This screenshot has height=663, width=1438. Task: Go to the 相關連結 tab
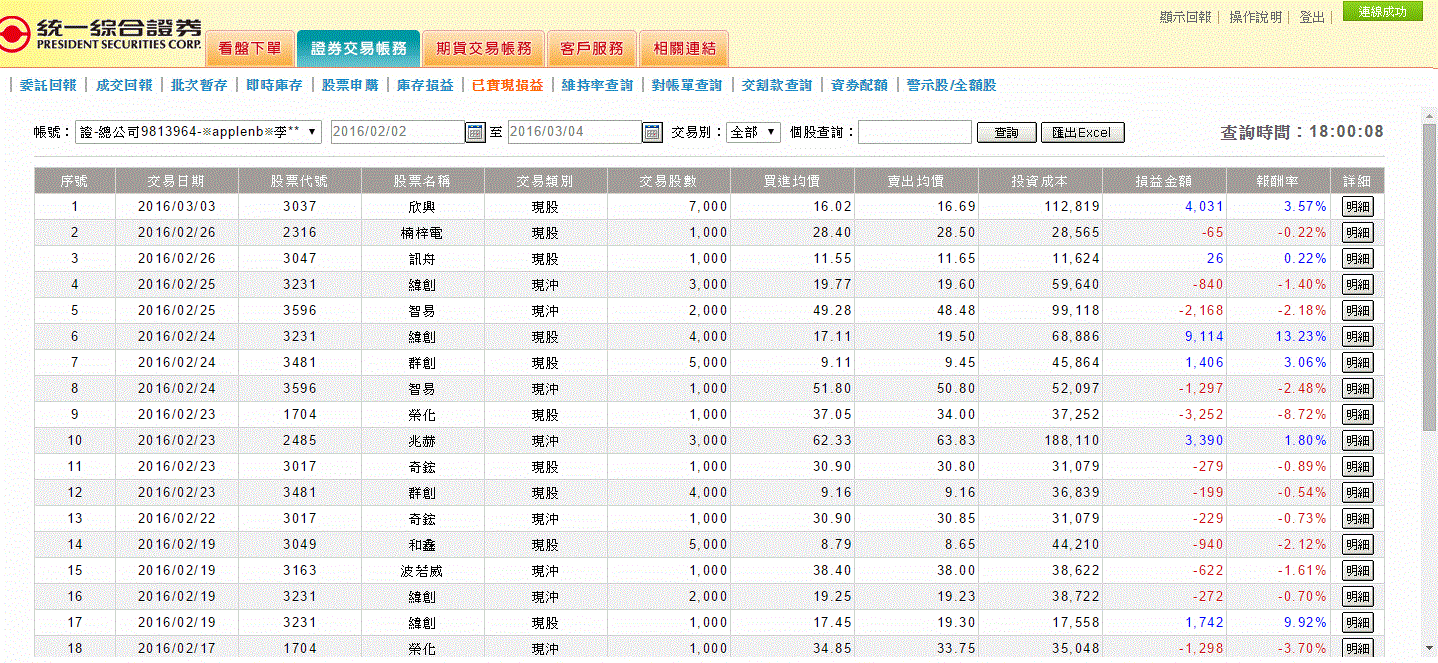[x=684, y=48]
